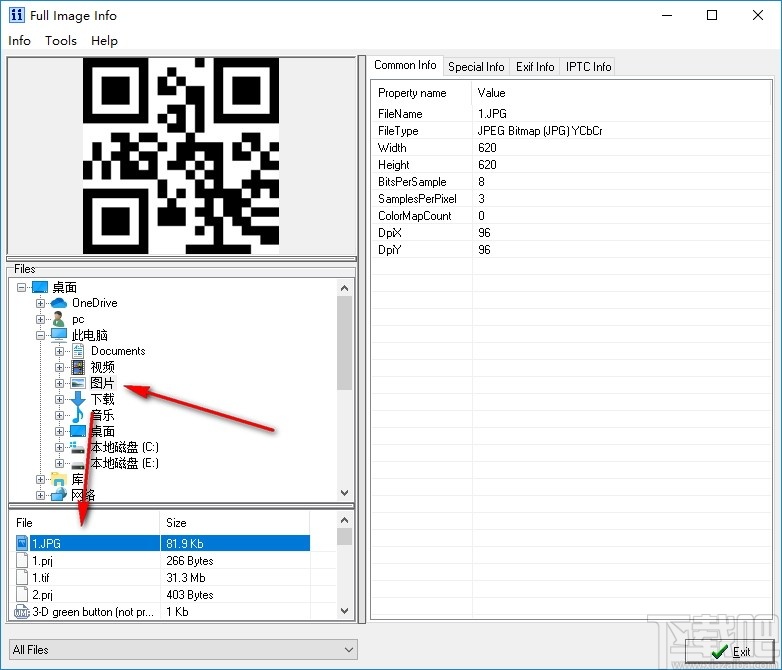782x670 pixels.
Task: Click the JPEG Bitmap (JPG) YCbCr value
Action: 540,131
